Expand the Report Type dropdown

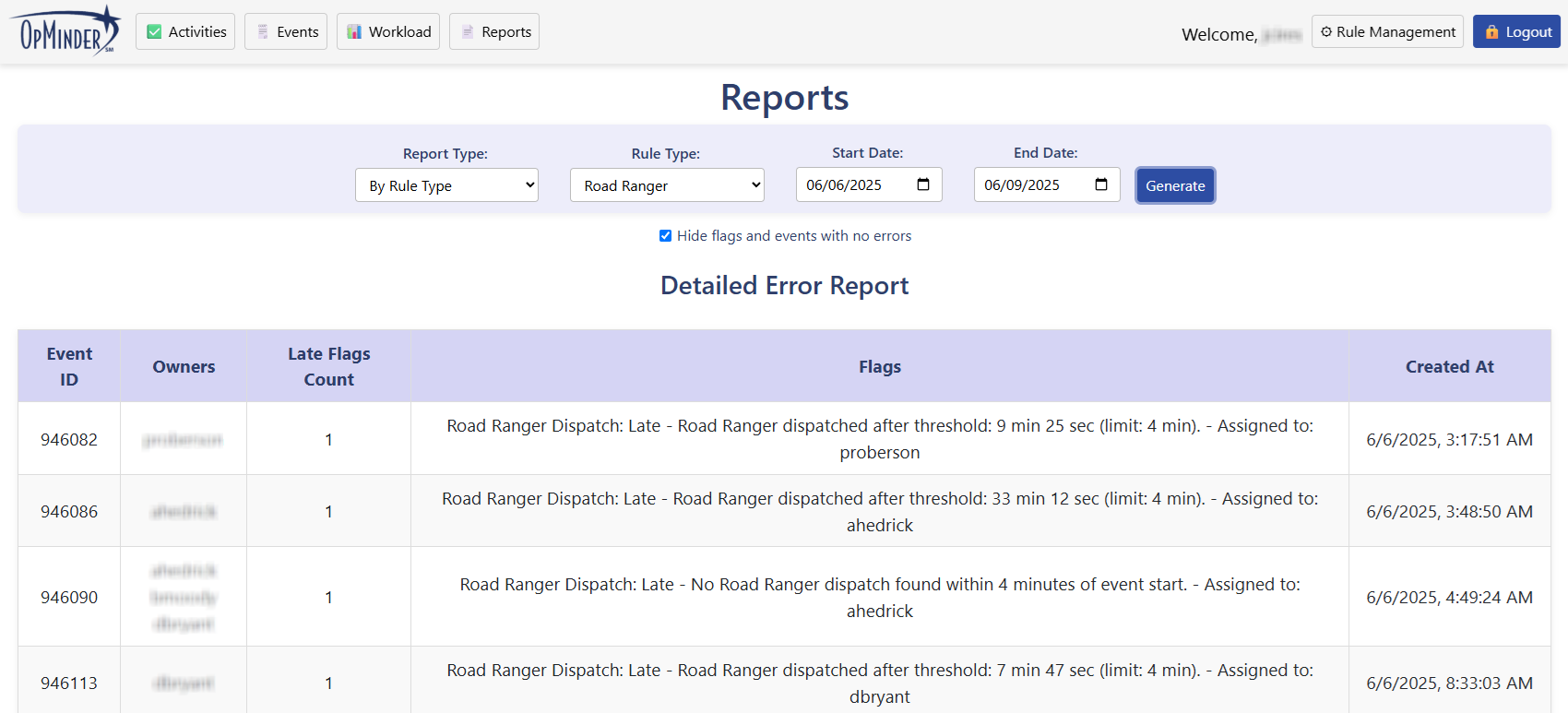pyautogui.click(x=446, y=185)
